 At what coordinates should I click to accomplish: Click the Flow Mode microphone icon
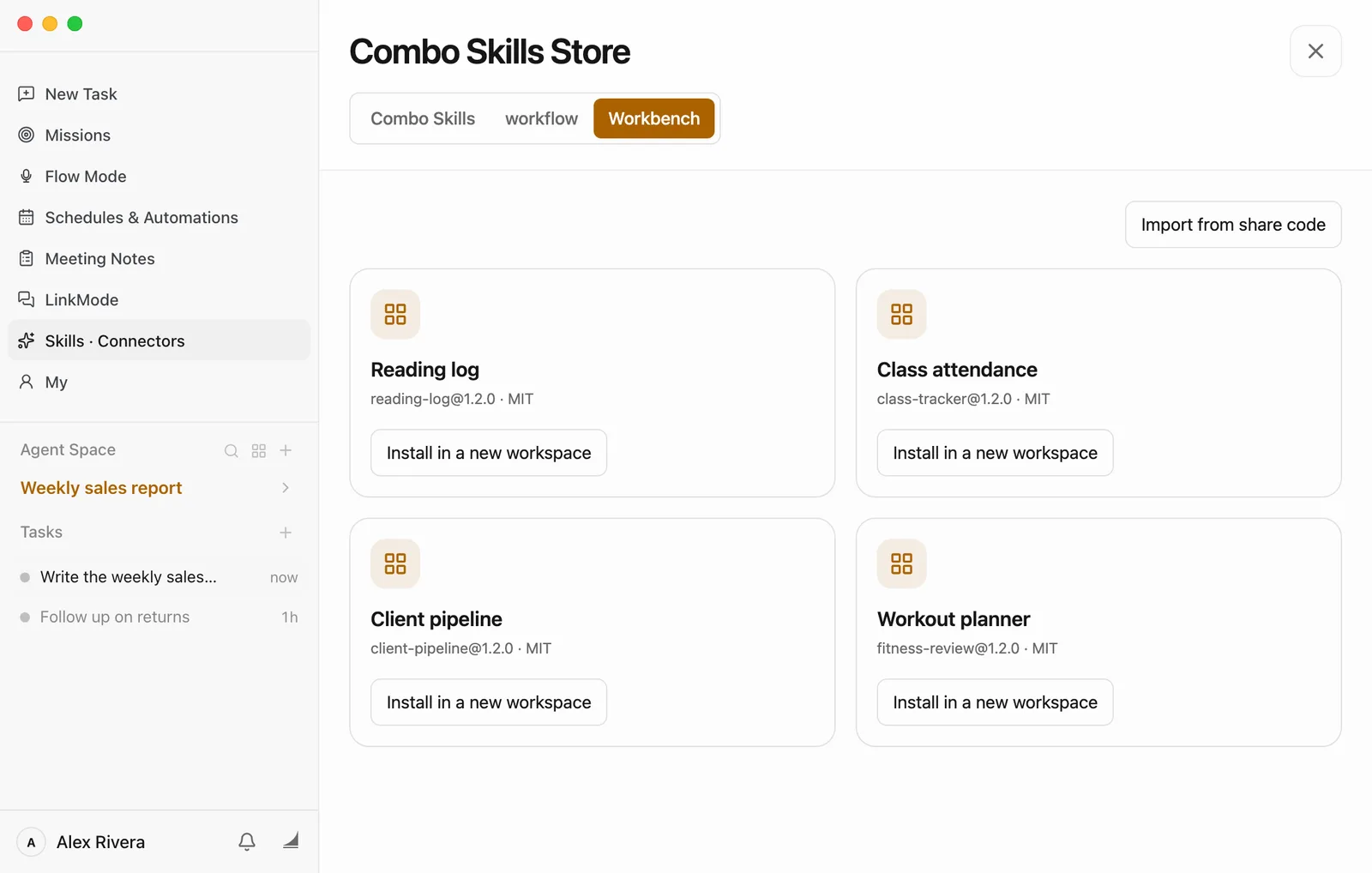coord(27,176)
